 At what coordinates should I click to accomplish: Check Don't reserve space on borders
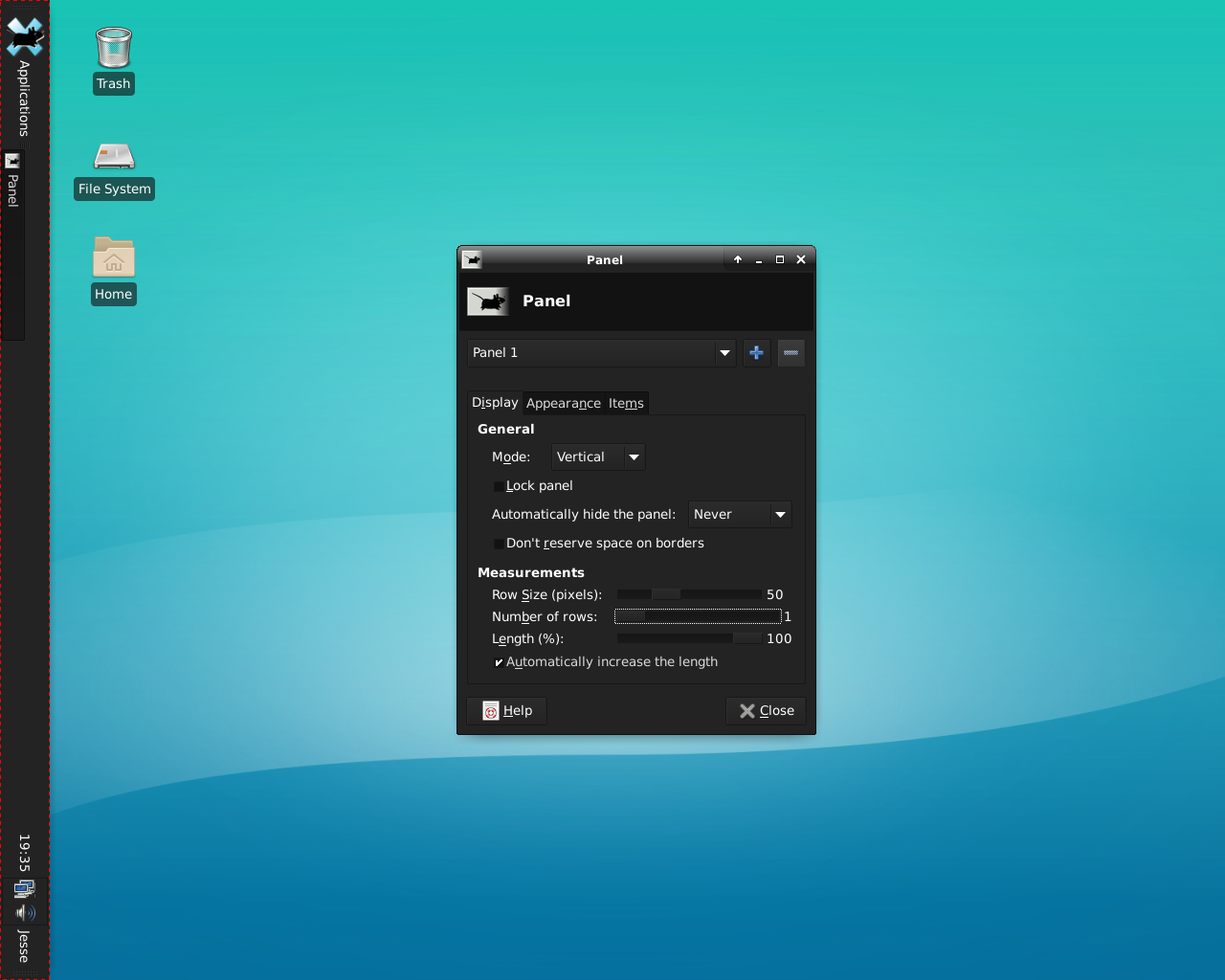coord(499,544)
